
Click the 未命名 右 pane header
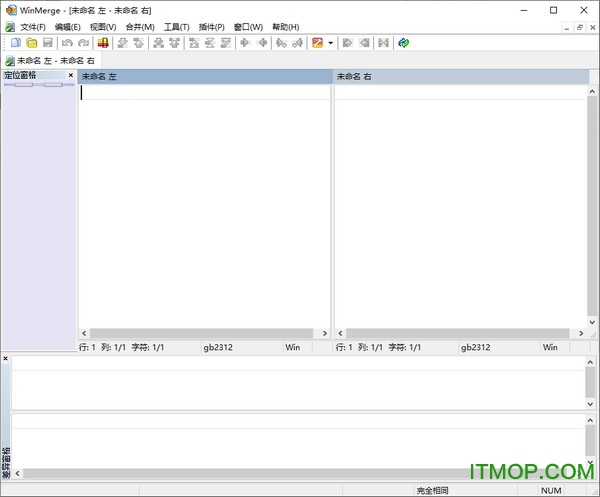pos(461,77)
